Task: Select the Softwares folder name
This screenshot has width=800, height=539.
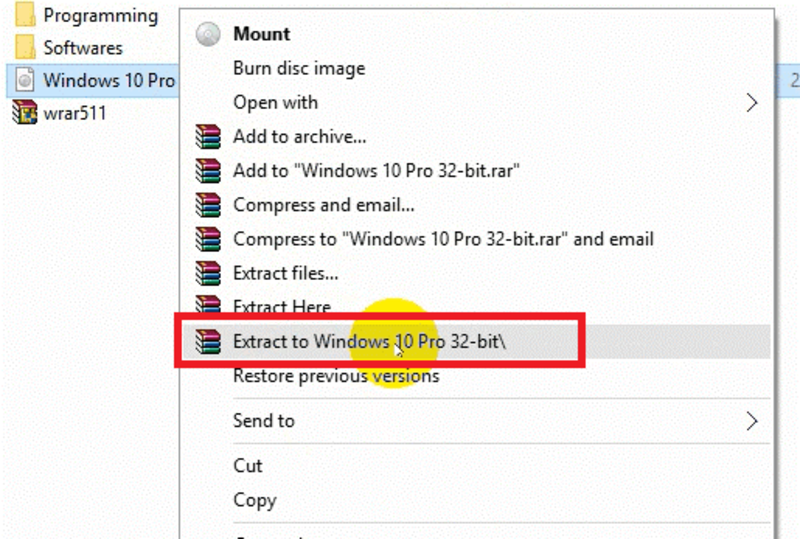Action: click(x=83, y=48)
